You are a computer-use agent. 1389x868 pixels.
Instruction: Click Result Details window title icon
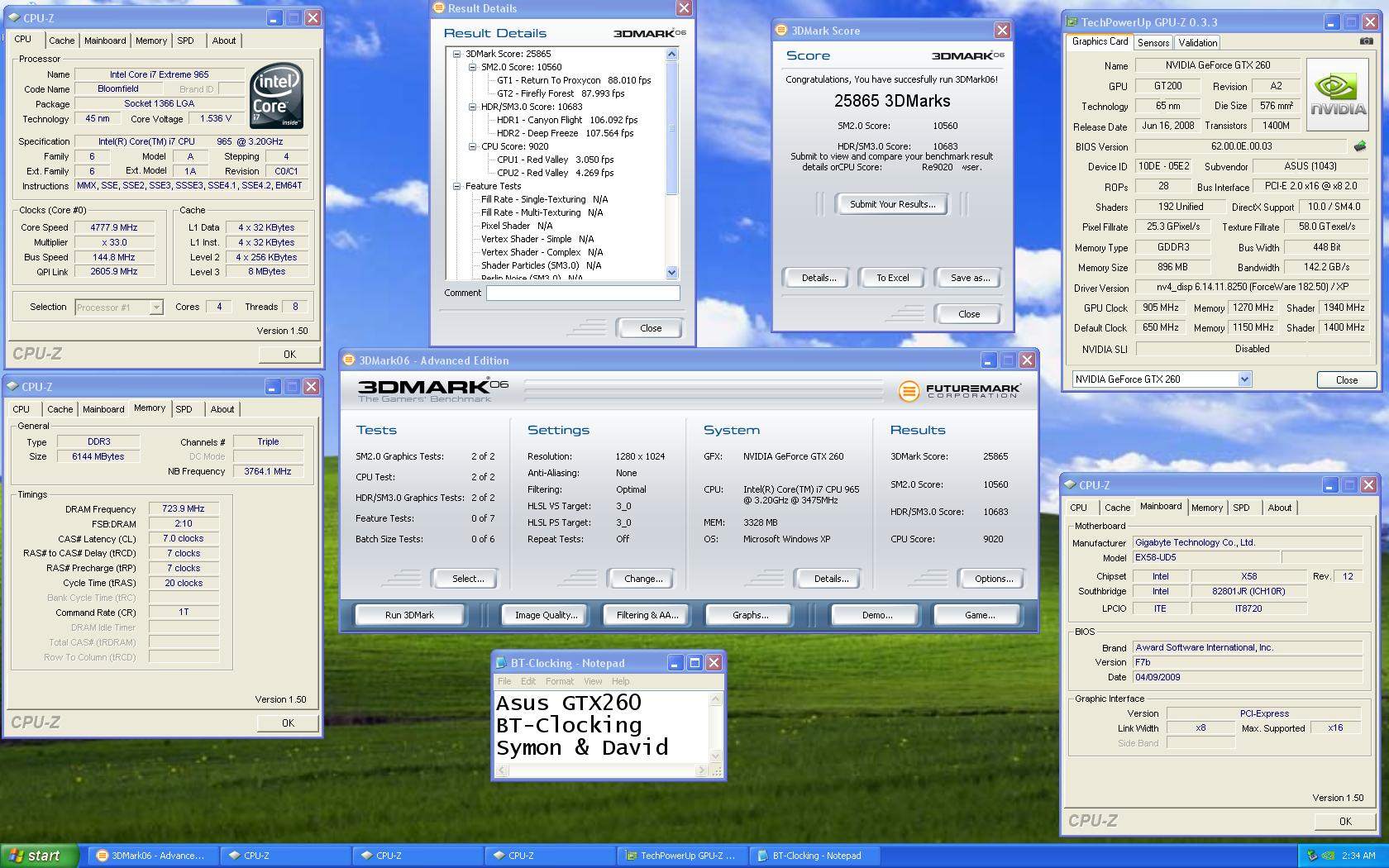tap(438, 8)
